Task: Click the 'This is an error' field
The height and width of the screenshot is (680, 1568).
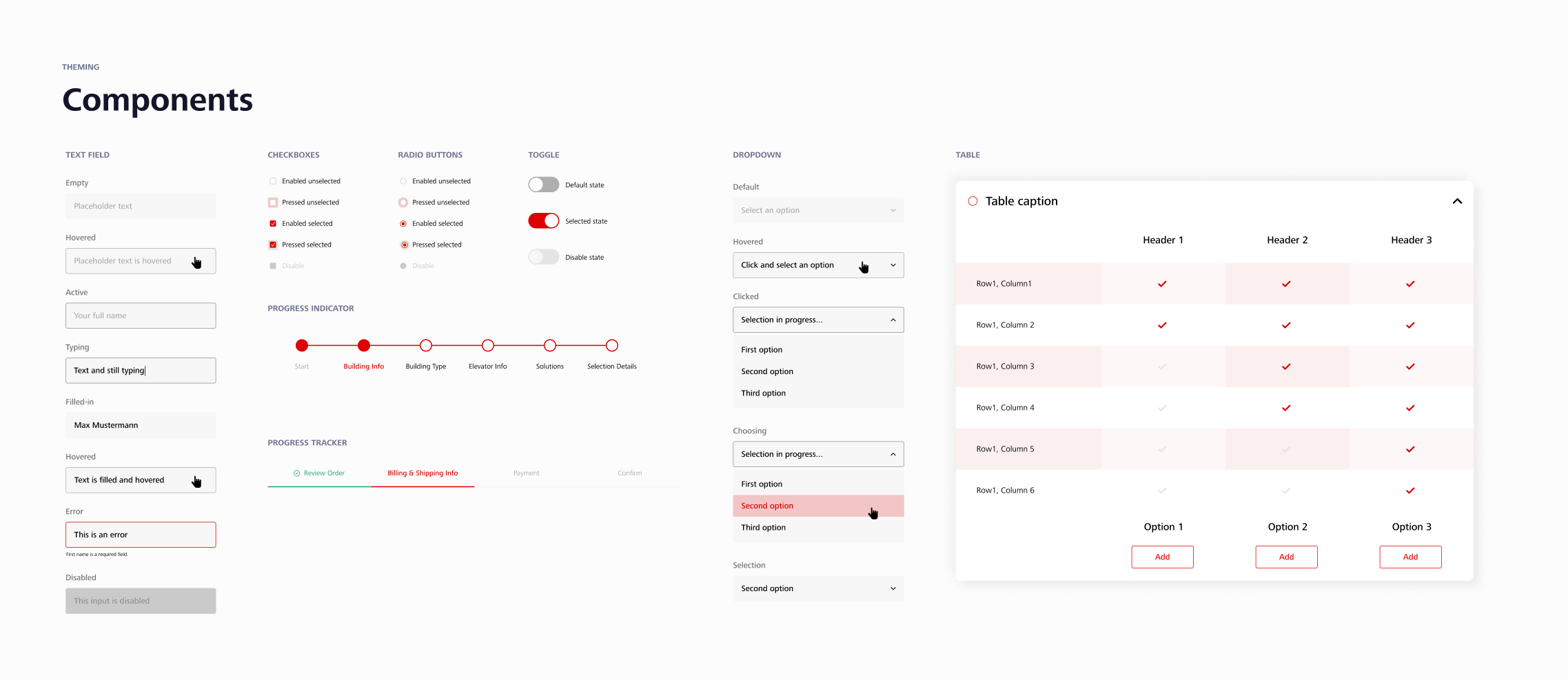Action: pyautogui.click(x=141, y=535)
